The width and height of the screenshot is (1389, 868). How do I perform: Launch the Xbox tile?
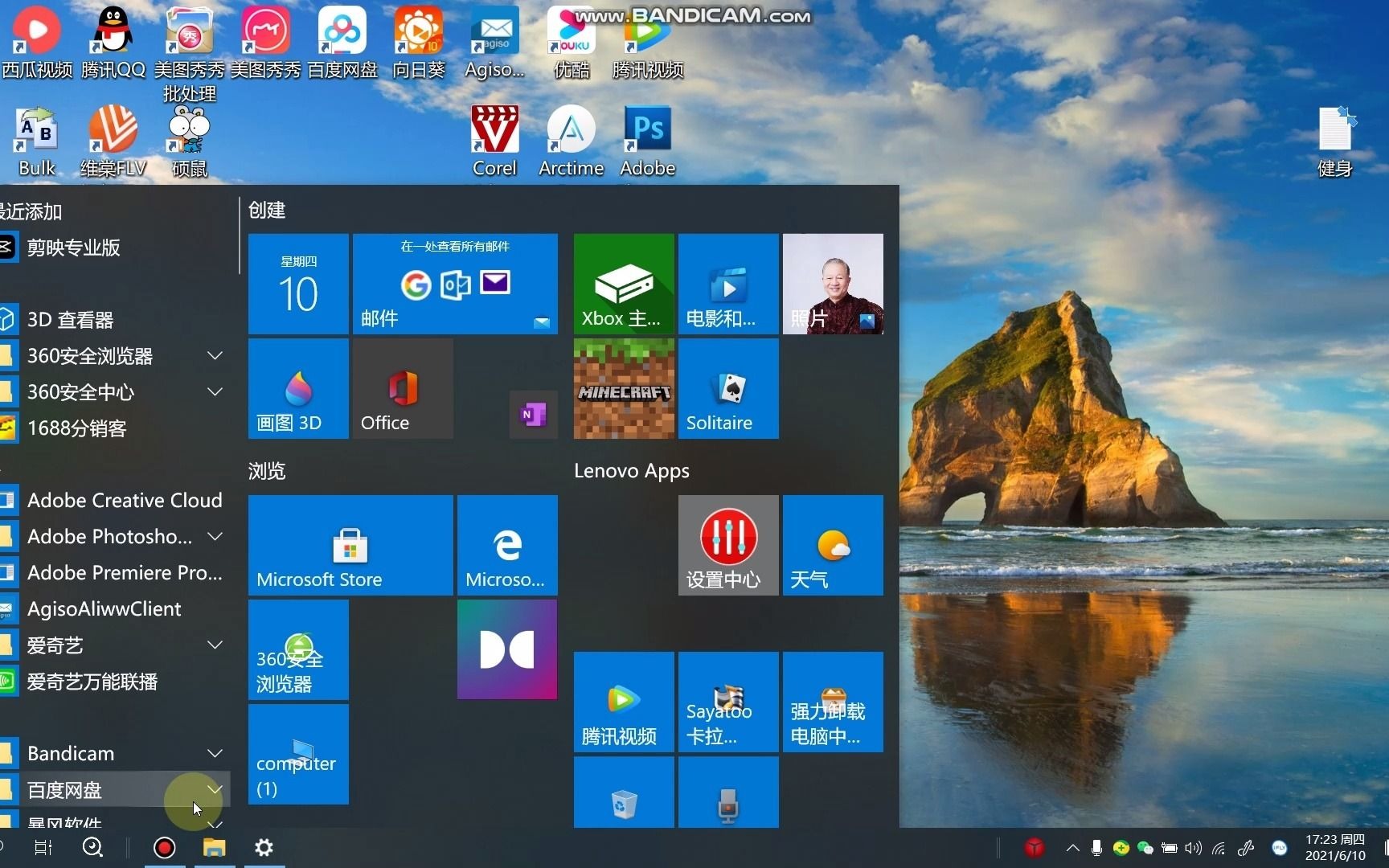coord(624,284)
